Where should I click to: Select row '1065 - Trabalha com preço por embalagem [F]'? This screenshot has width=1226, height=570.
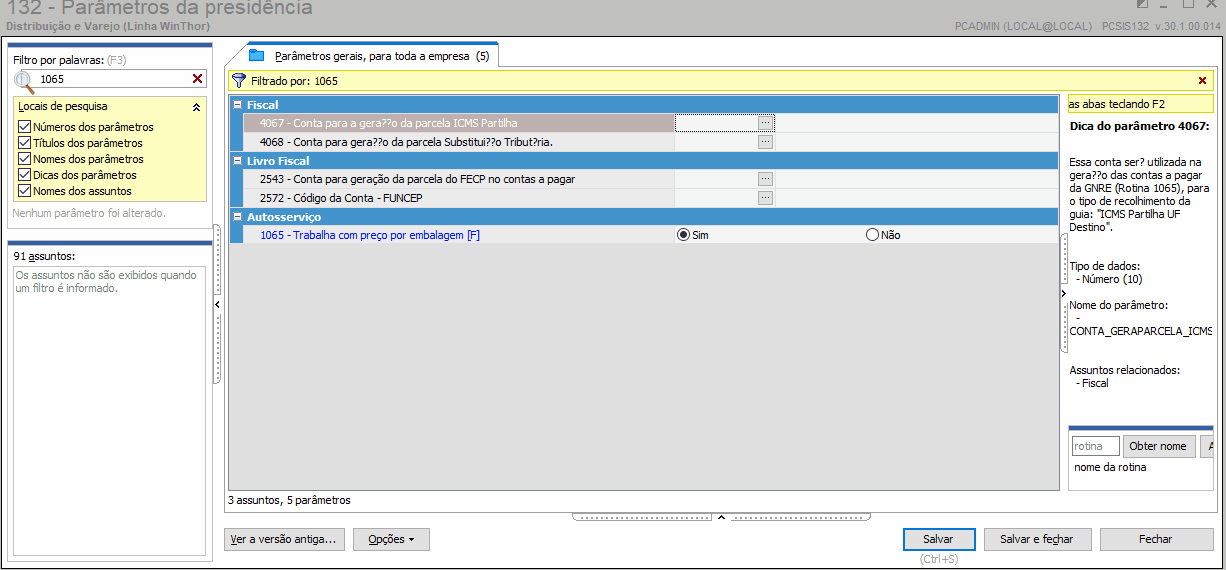(x=459, y=235)
